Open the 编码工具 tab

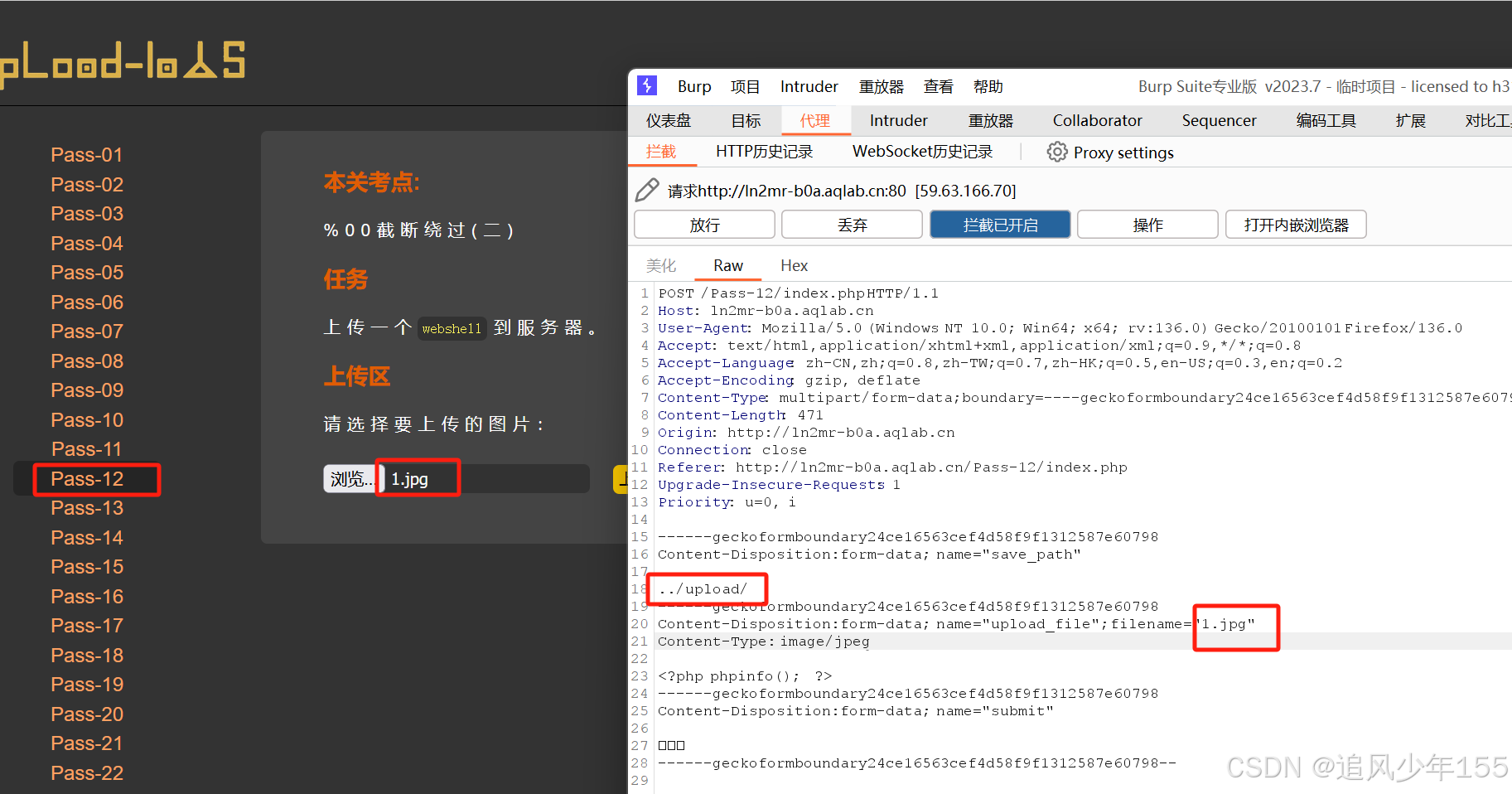pos(1326,120)
